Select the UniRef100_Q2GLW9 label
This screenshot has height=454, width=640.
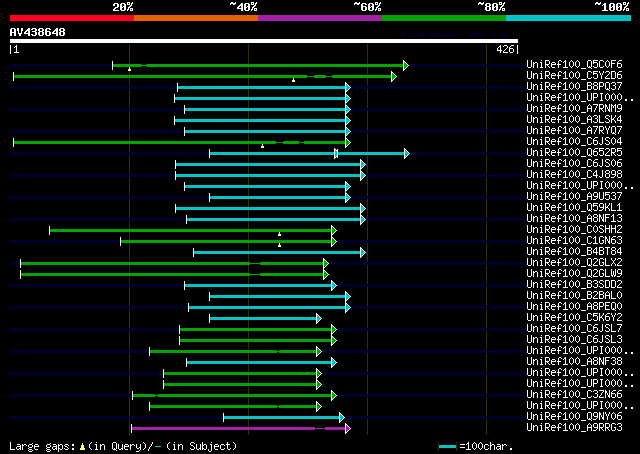(574, 274)
